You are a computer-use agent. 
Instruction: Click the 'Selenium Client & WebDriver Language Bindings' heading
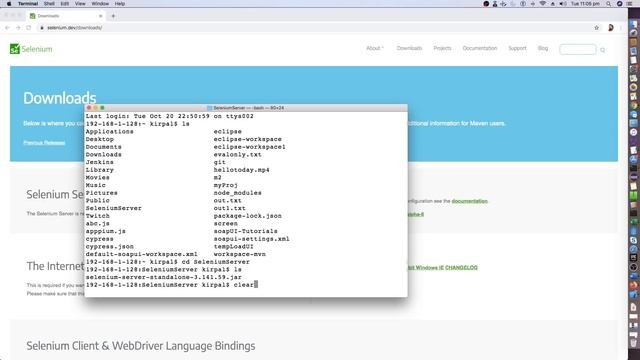(141, 346)
